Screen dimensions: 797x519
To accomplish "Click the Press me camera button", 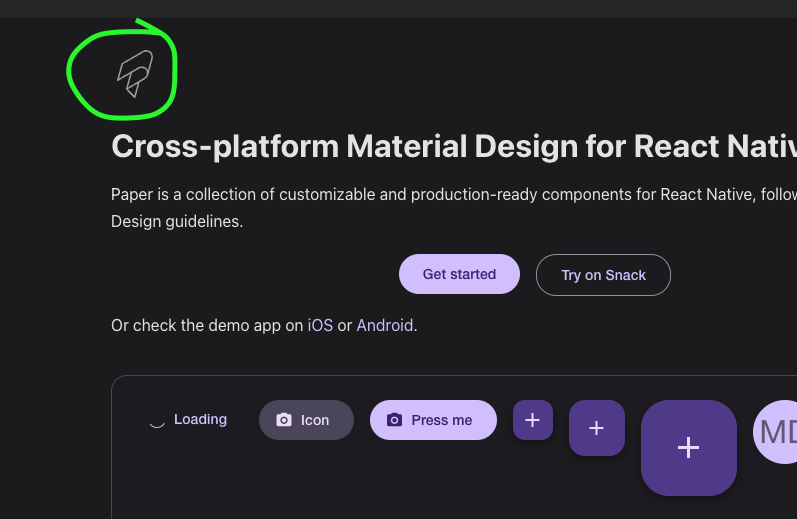I will 434,420.
